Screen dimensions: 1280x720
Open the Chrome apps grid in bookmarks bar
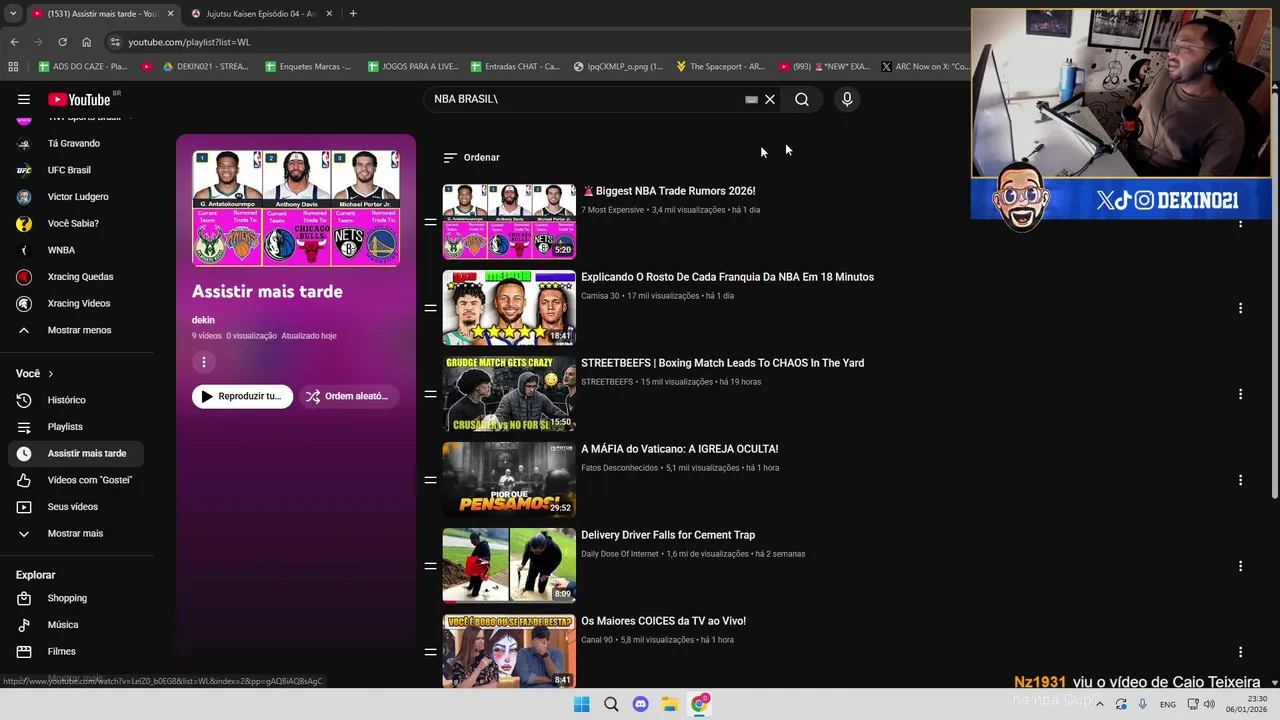pyautogui.click(x=13, y=67)
